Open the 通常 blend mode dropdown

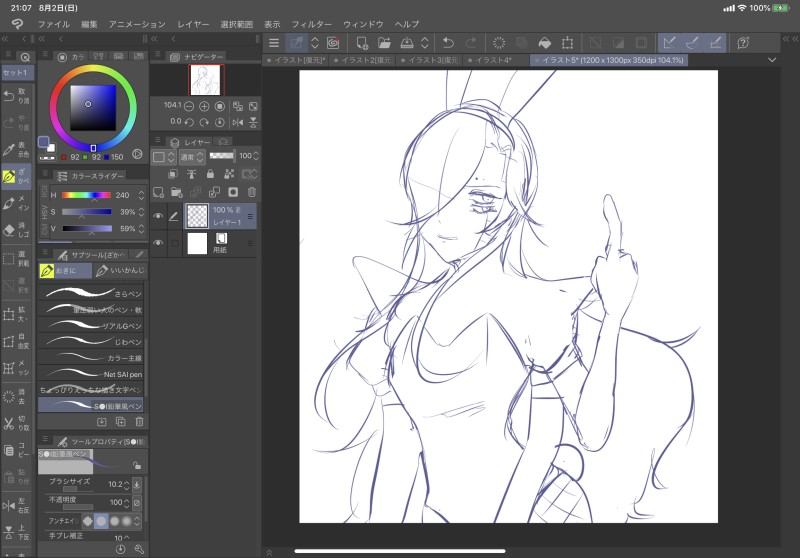[194, 157]
